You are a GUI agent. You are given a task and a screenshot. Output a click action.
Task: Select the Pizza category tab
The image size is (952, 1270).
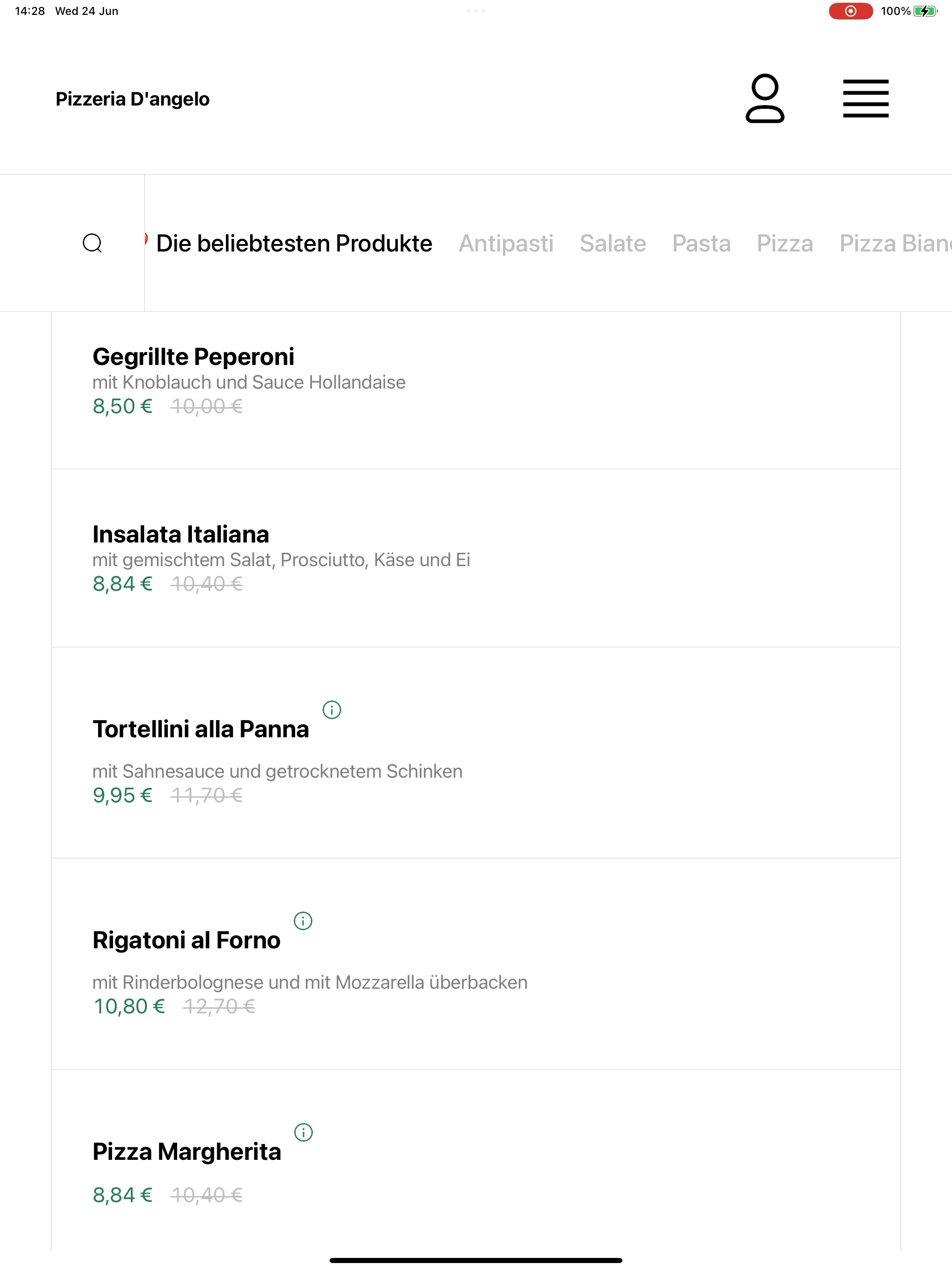785,244
